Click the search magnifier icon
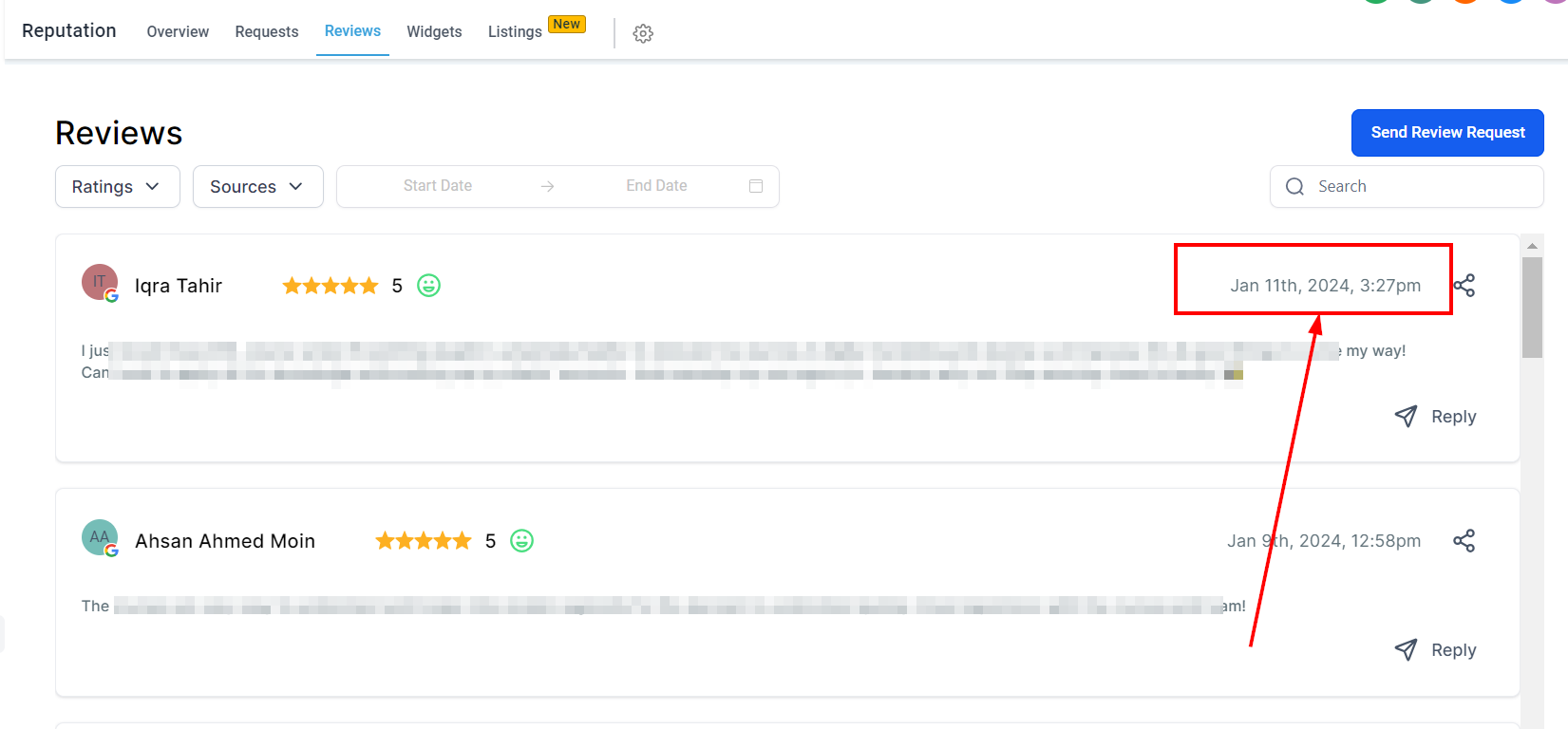Image resolution: width=1568 pixels, height=729 pixels. 1294,187
